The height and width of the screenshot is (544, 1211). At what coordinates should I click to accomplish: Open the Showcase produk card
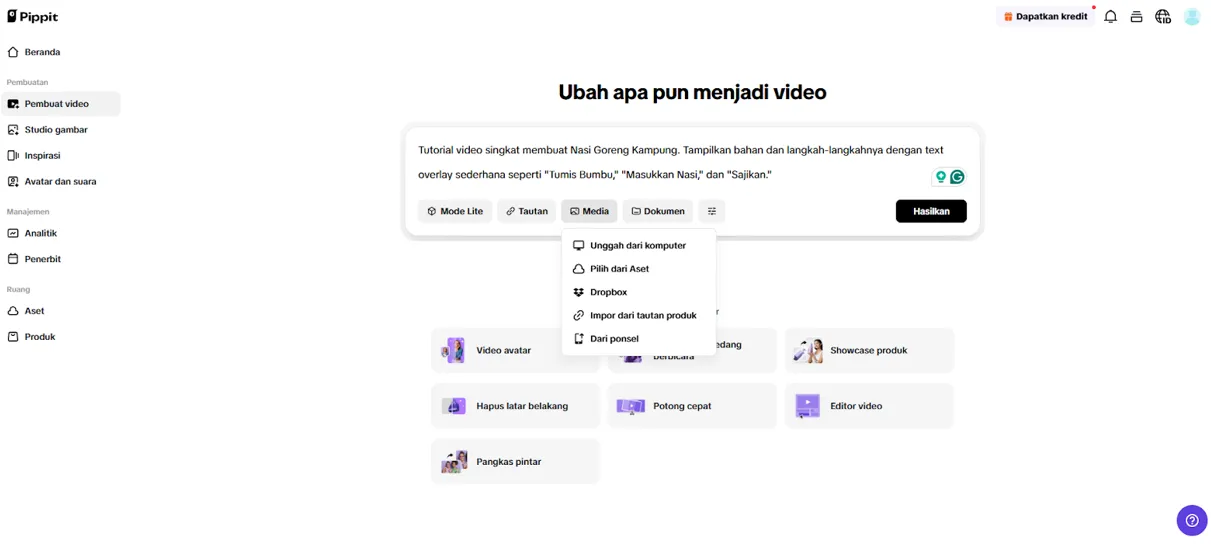coord(869,350)
